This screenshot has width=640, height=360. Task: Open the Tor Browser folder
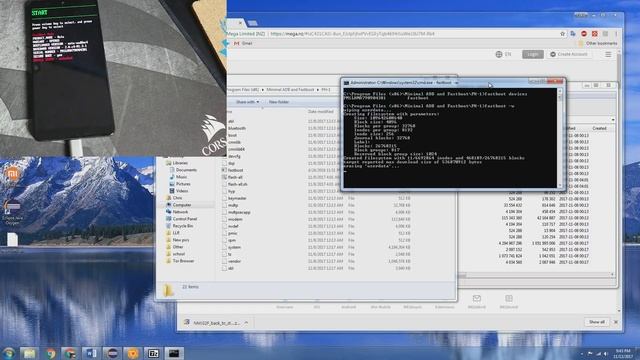click(183, 261)
